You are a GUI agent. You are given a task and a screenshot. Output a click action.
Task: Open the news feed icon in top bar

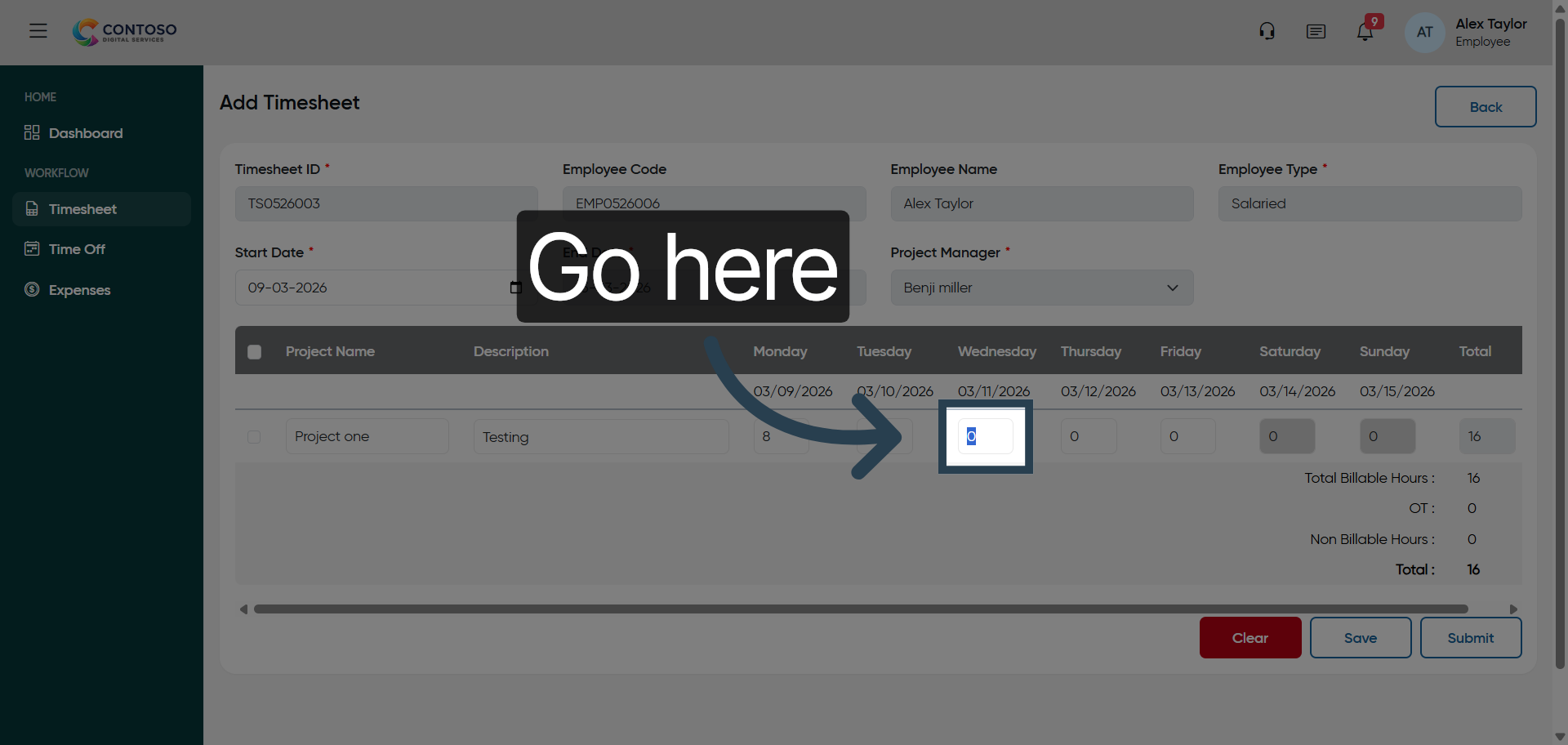[1316, 31]
